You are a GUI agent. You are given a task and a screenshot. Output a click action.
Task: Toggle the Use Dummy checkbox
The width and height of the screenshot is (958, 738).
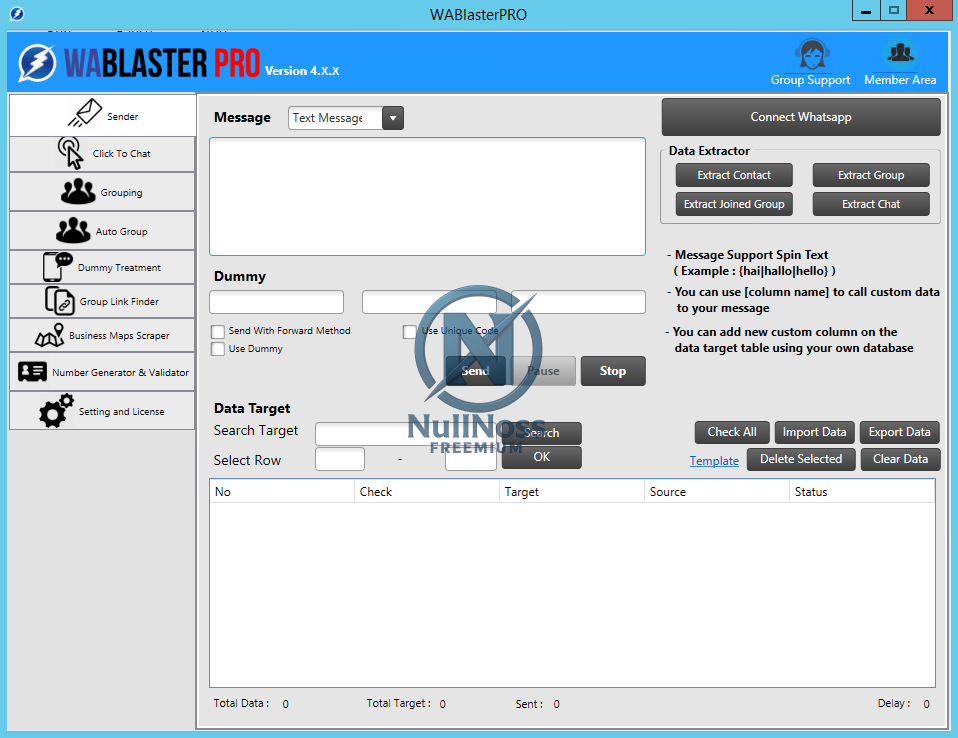[x=218, y=349]
